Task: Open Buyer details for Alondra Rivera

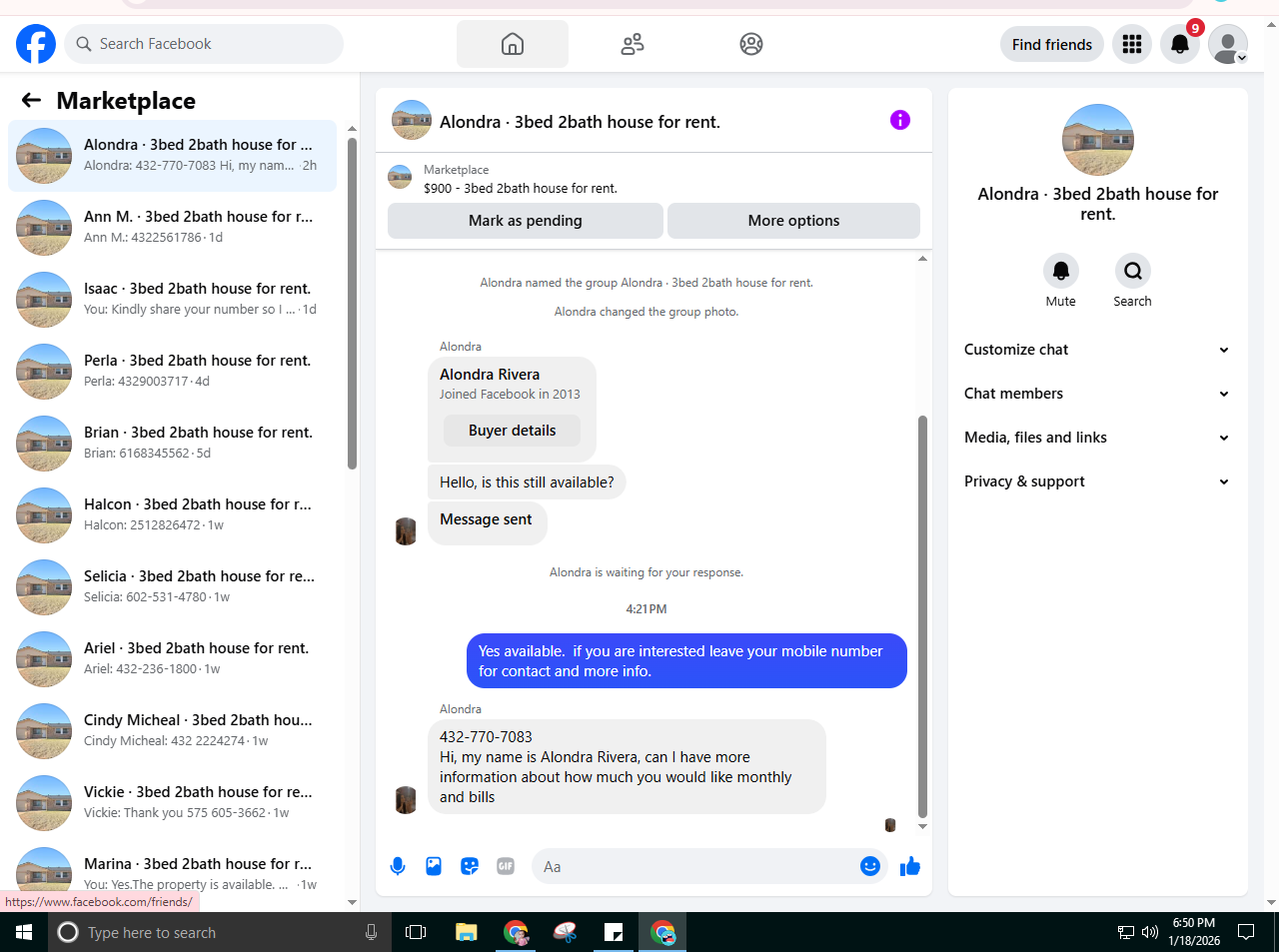Action: click(512, 431)
